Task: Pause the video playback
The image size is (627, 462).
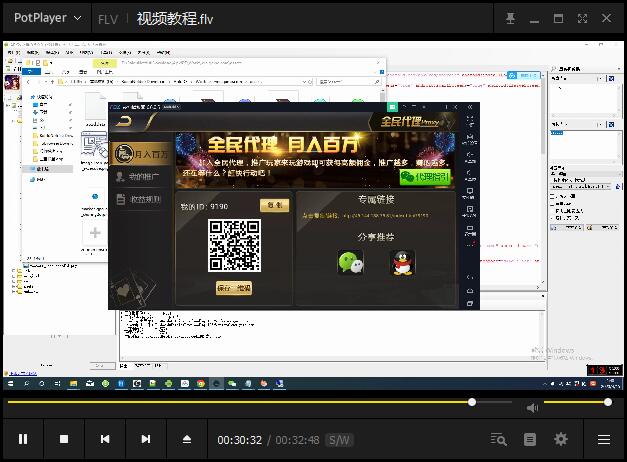Action: (23, 439)
